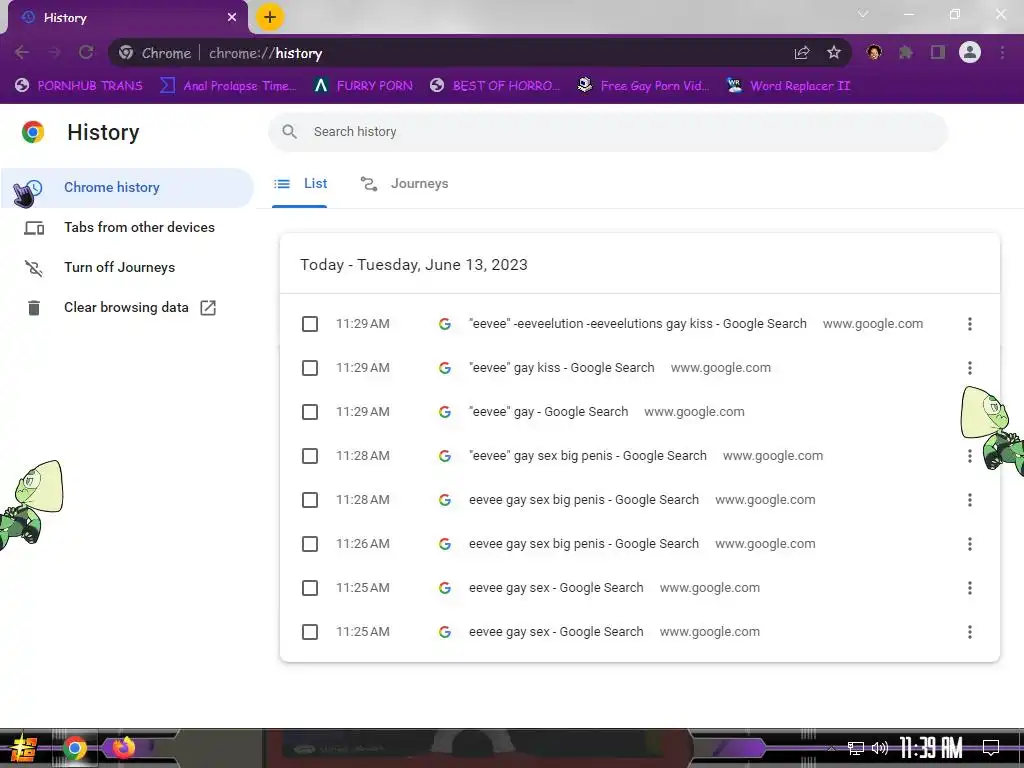Click the Turn off Journeys icon
Viewport: 1024px width, 768px height.
tap(34, 268)
